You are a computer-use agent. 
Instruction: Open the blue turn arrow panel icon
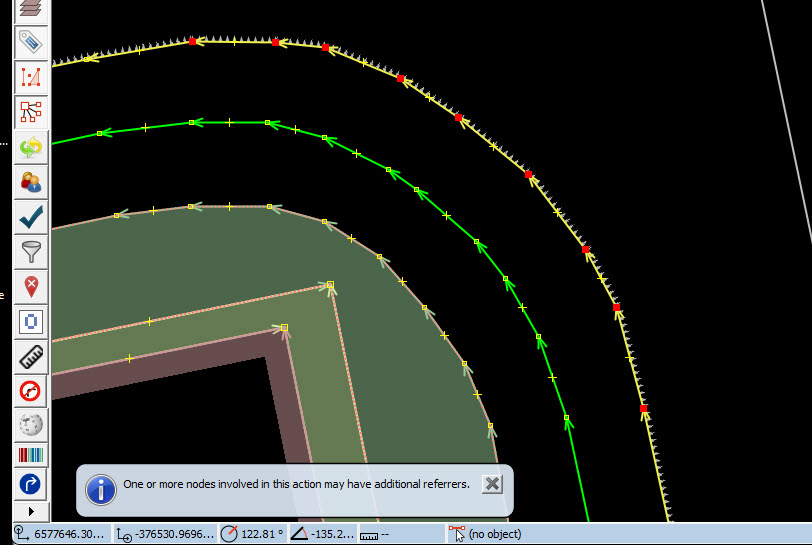pyautogui.click(x=31, y=484)
